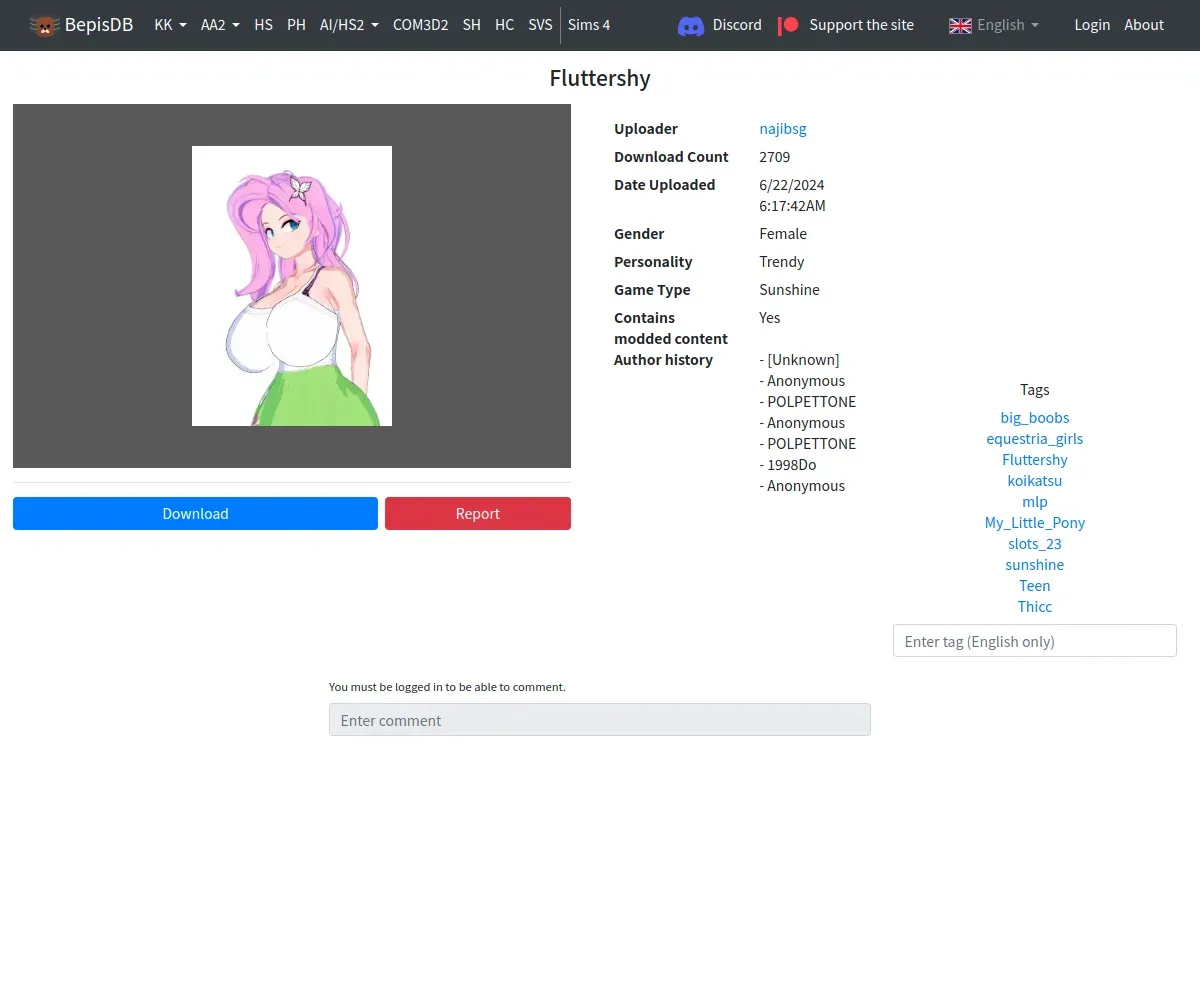Screen dimensions: 1200x1000
Task: Click the Enter tag input field
Action: [x=1035, y=641]
